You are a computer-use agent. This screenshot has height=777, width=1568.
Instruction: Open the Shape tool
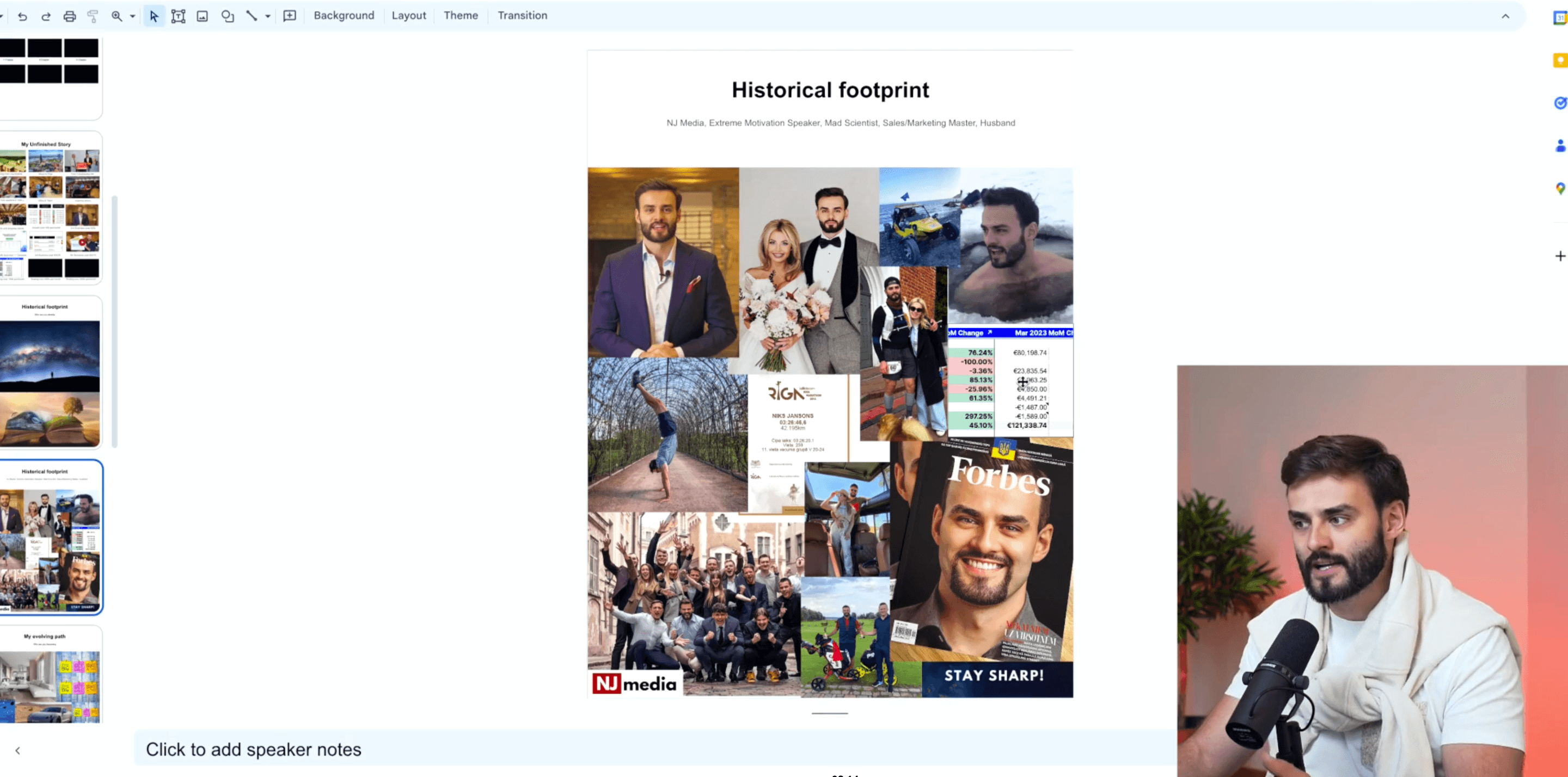(228, 16)
